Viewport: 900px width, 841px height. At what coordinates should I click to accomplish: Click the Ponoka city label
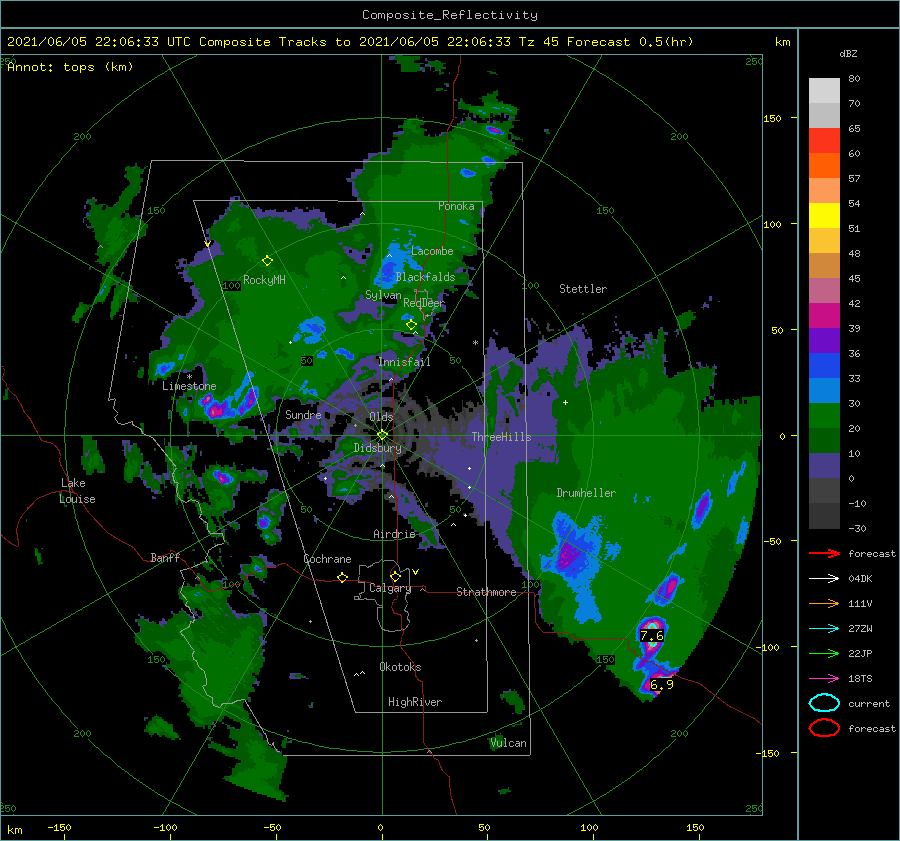coord(456,206)
